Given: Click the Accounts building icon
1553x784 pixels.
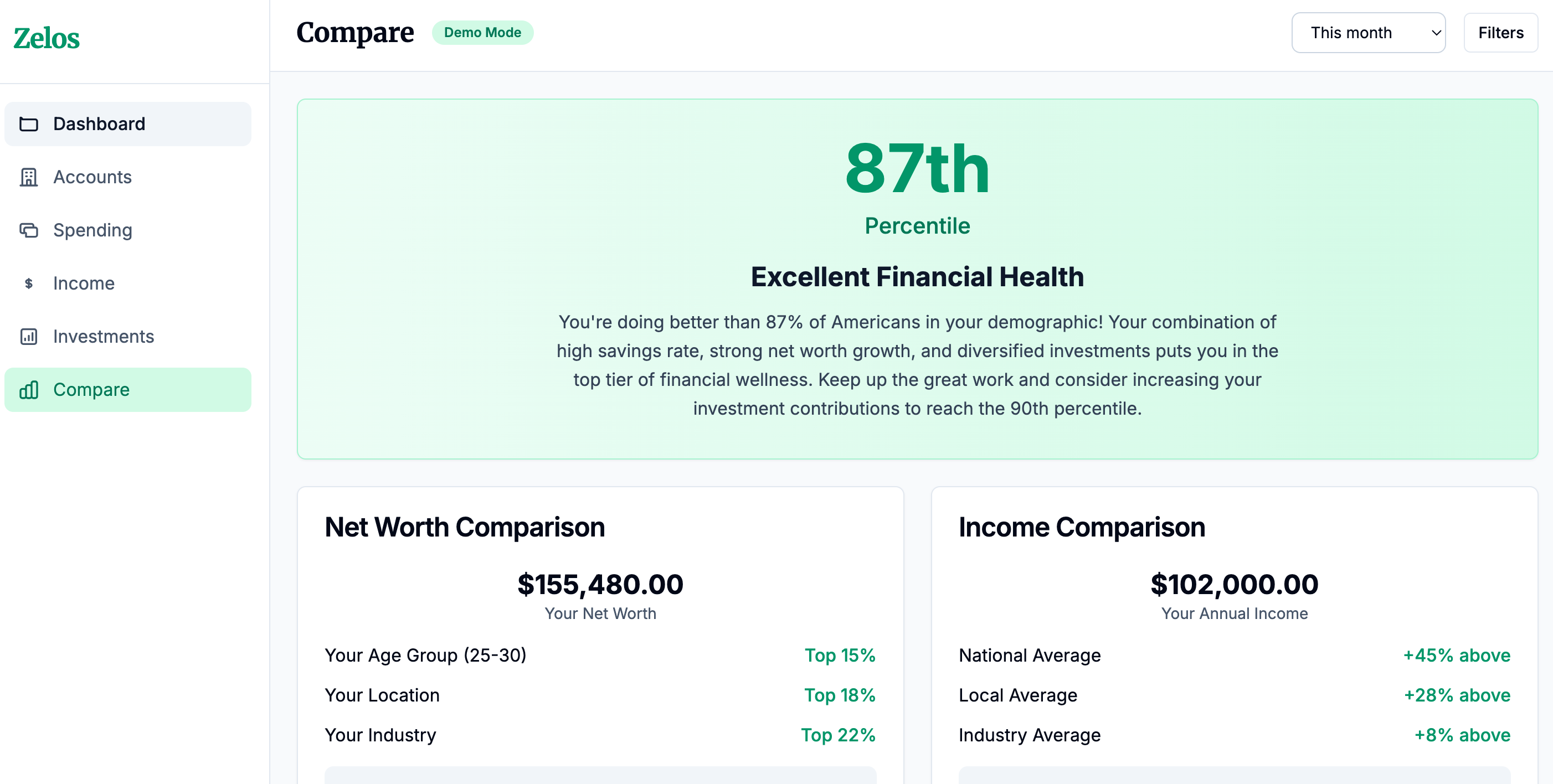Looking at the screenshot, I should 28,177.
